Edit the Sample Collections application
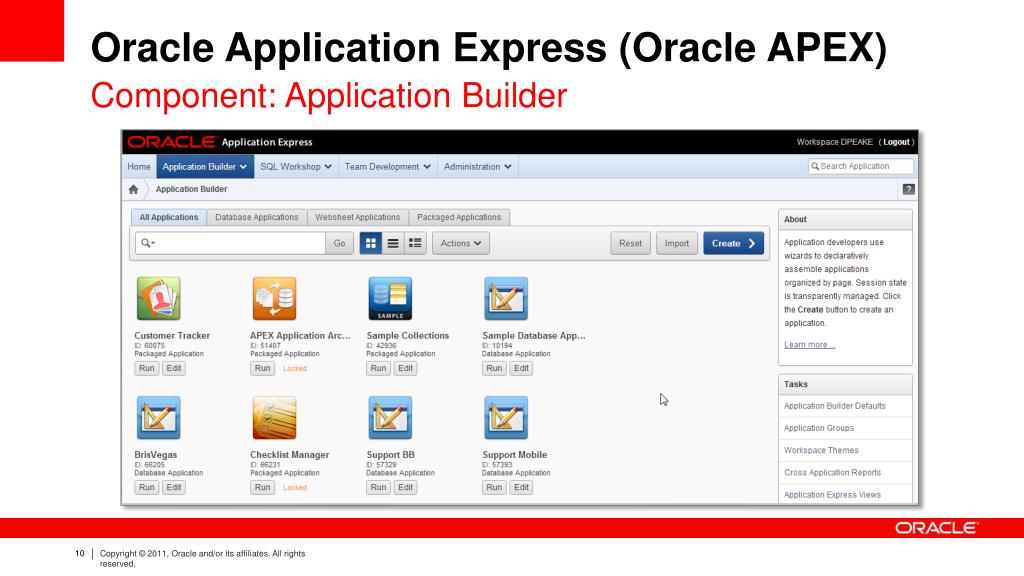This screenshot has width=1024, height=576. [x=406, y=368]
